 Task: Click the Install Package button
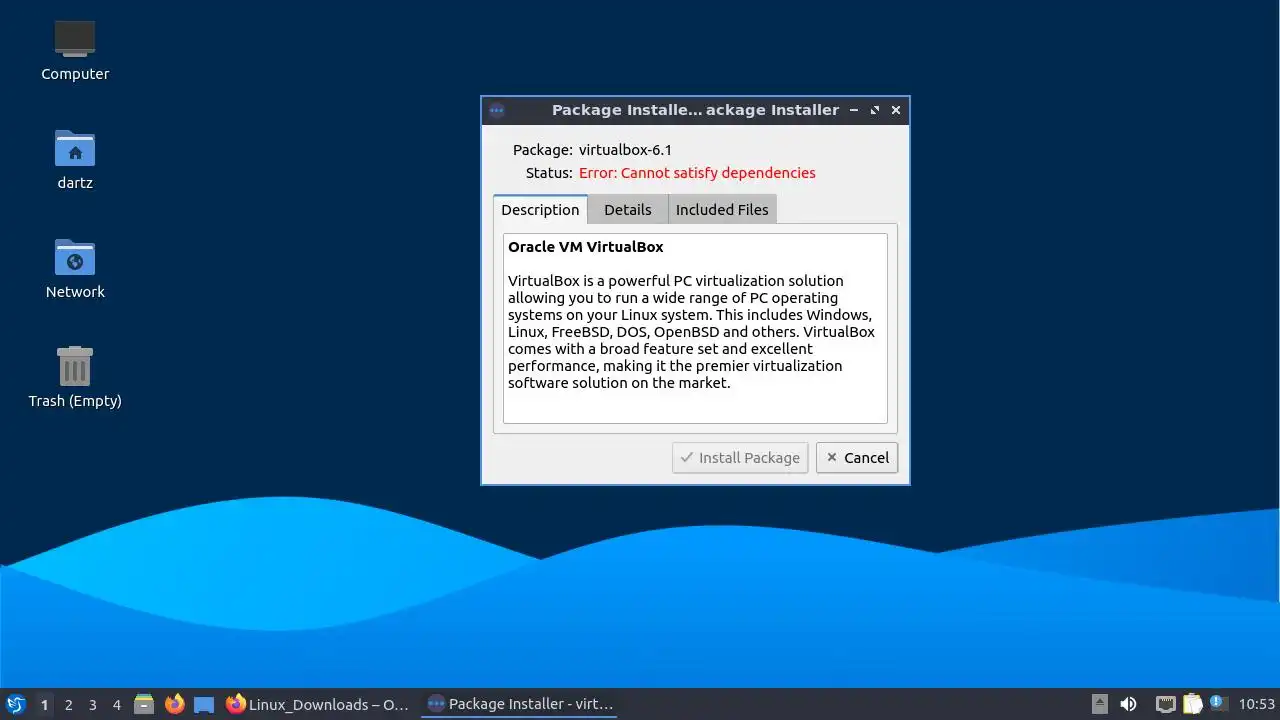(x=740, y=458)
